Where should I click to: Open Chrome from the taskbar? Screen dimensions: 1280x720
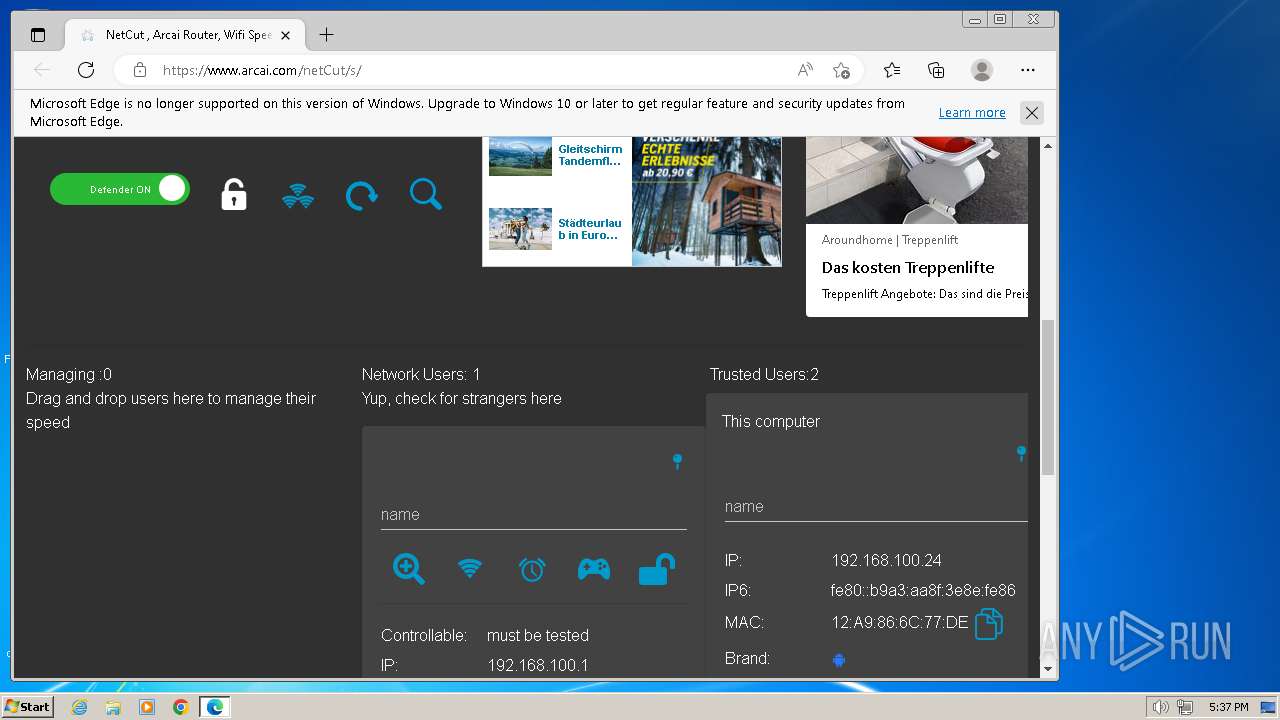tap(181, 707)
